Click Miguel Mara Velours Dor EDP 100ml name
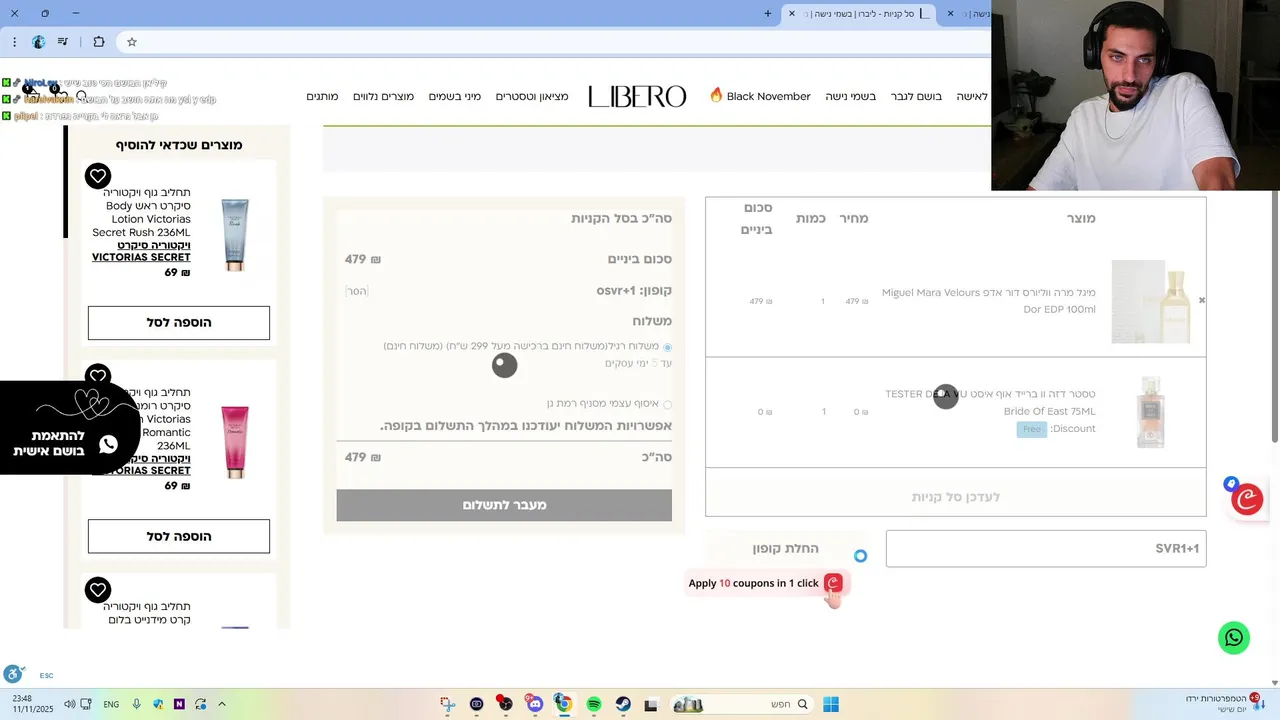This screenshot has height=720, width=1280. click(989, 301)
